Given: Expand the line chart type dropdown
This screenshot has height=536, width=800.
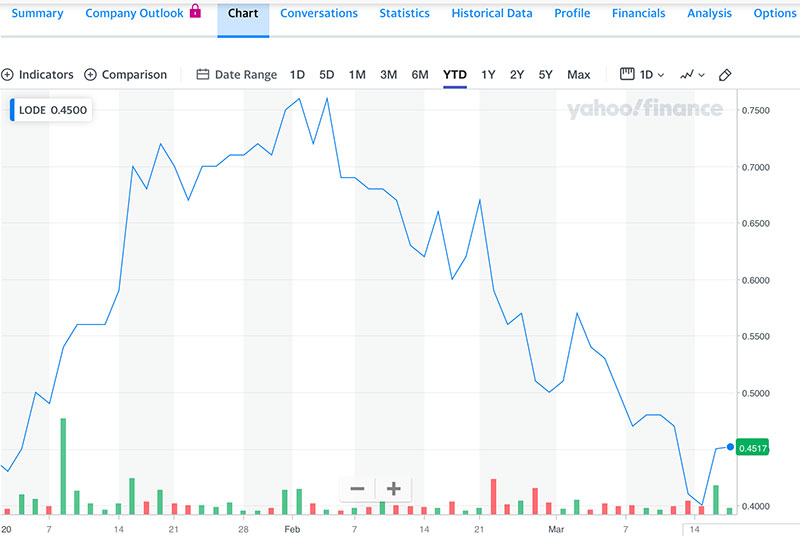Looking at the screenshot, I should pos(692,75).
